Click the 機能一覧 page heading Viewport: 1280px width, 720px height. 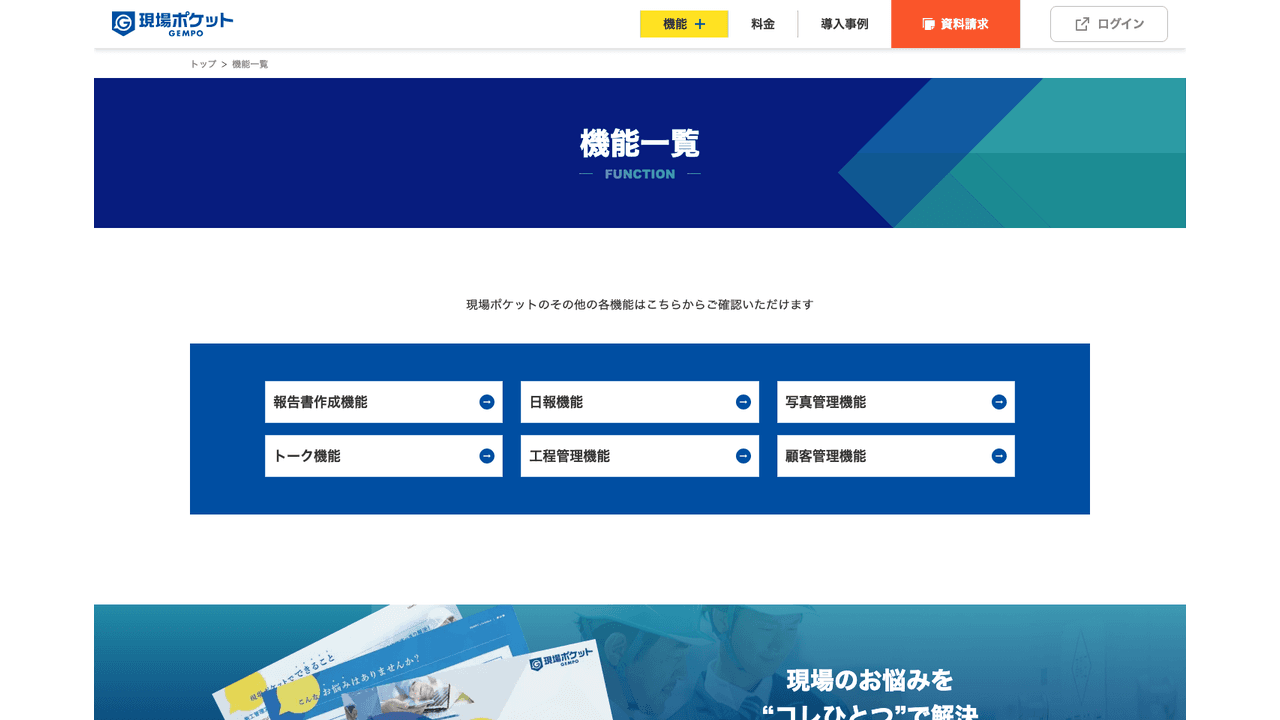tap(640, 143)
